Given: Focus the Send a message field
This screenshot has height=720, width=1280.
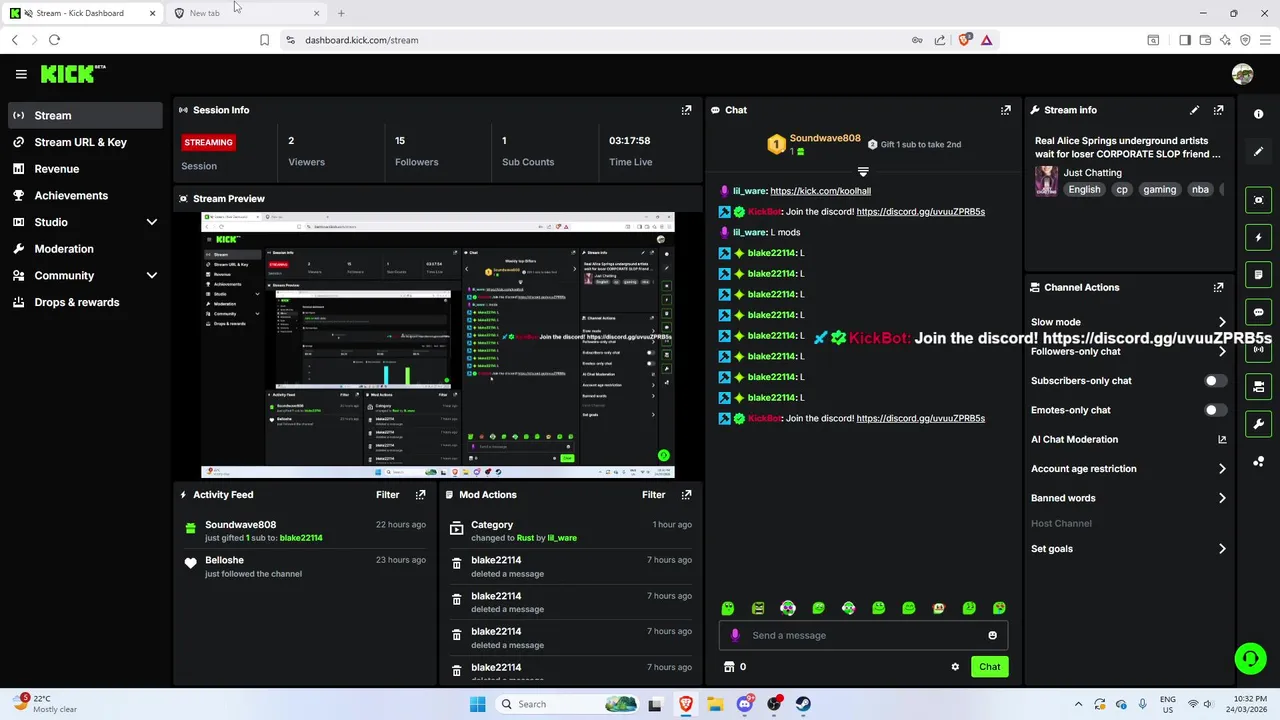Looking at the screenshot, I should tap(864, 635).
